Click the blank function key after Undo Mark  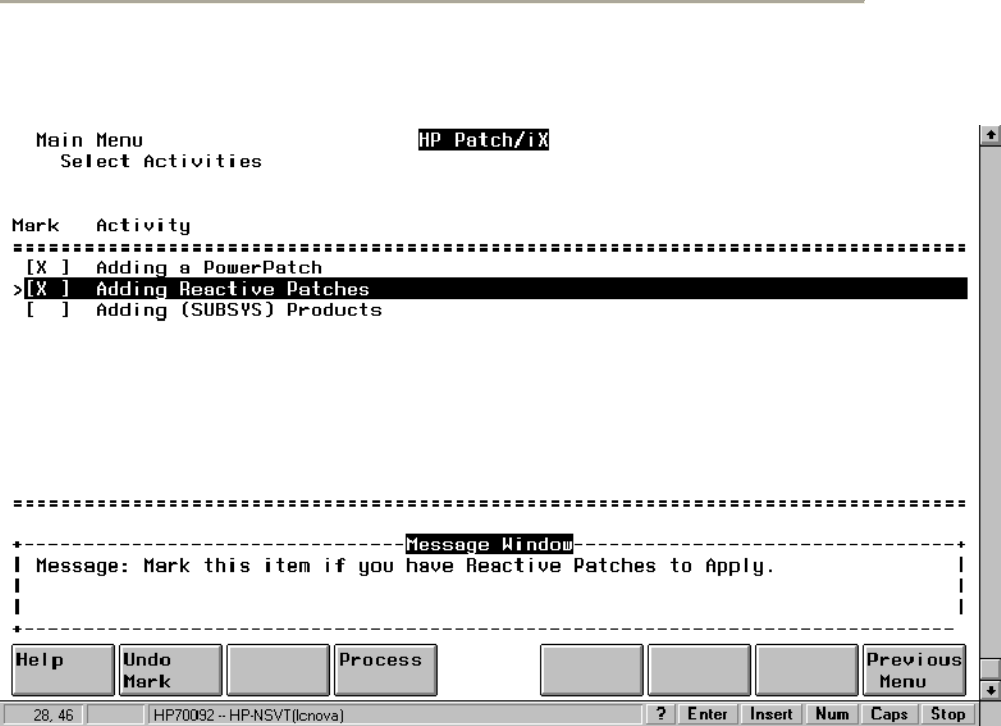(278, 670)
